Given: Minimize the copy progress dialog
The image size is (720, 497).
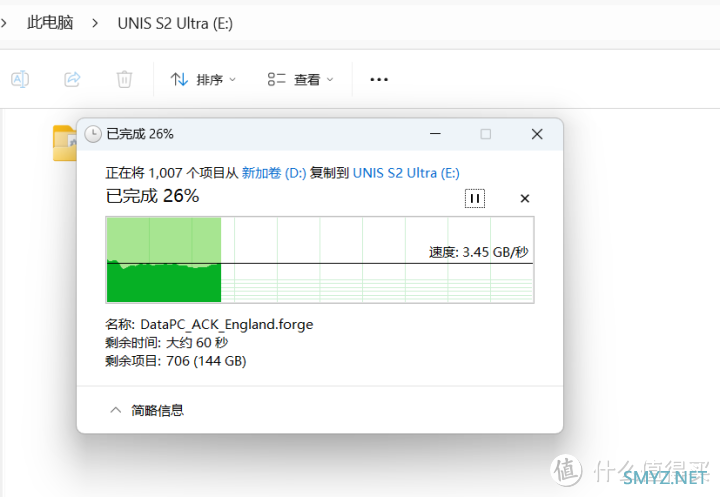Looking at the screenshot, I should (x=435, y=134).
